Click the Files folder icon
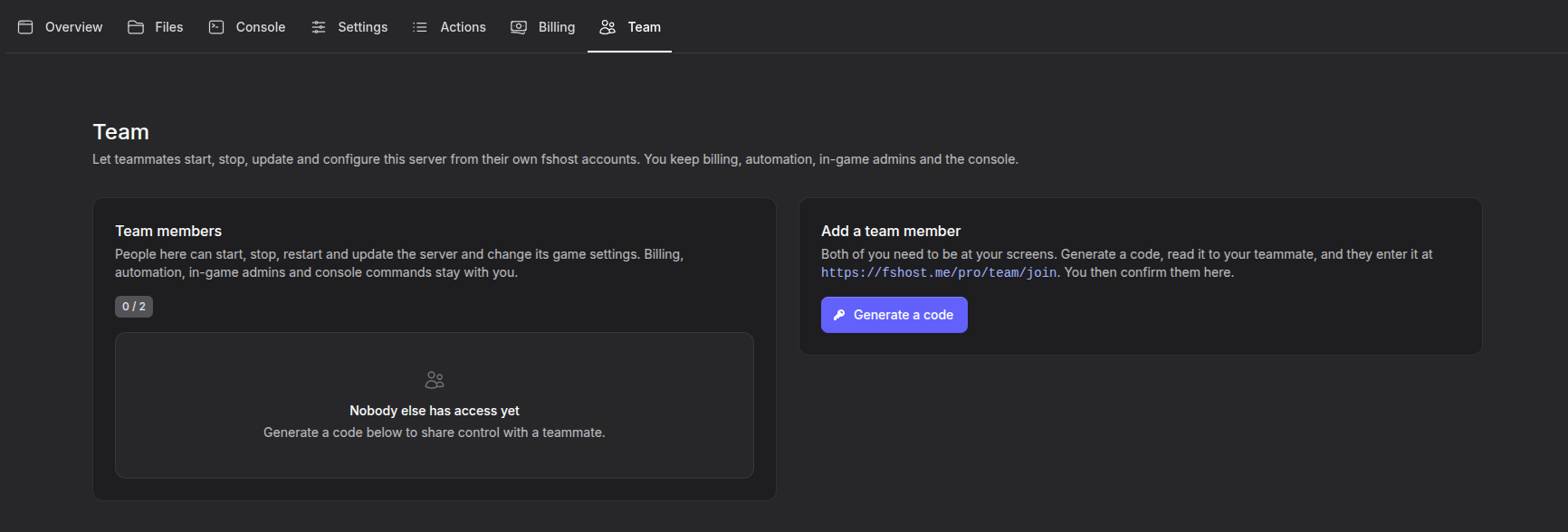The width and height of the screenshot is (1568, 532). pyautogui.click(x=136, y=27)
